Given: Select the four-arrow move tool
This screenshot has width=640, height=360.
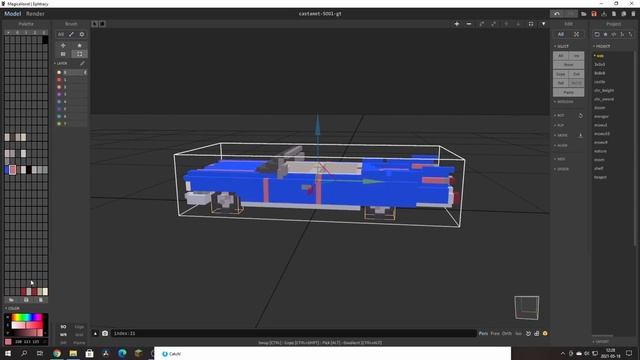Looking at the screenshot, I should (x=63, y=45).
